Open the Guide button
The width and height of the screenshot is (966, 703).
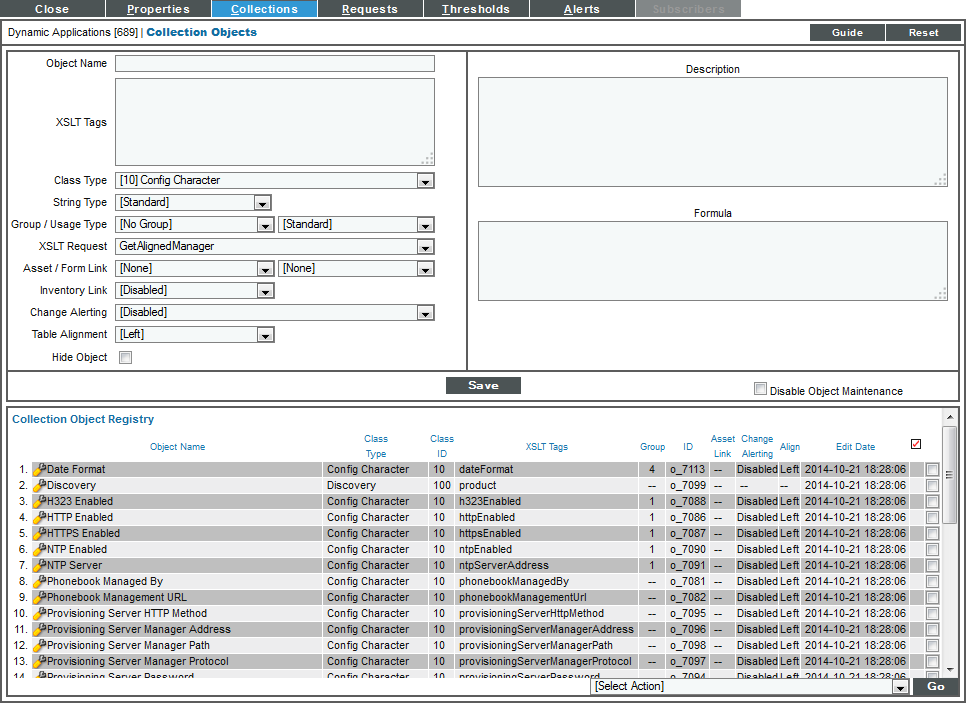[x=846, y=32]
